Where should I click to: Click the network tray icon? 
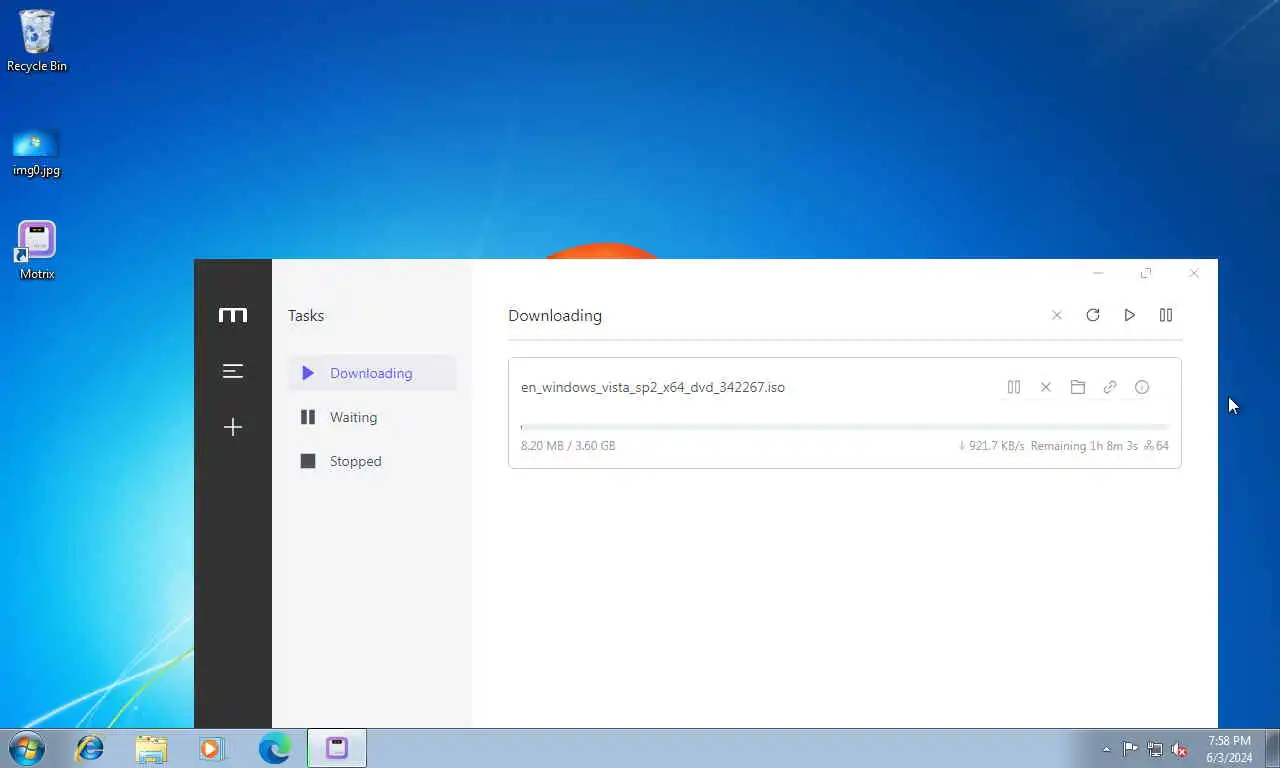tap(1155, 749)
